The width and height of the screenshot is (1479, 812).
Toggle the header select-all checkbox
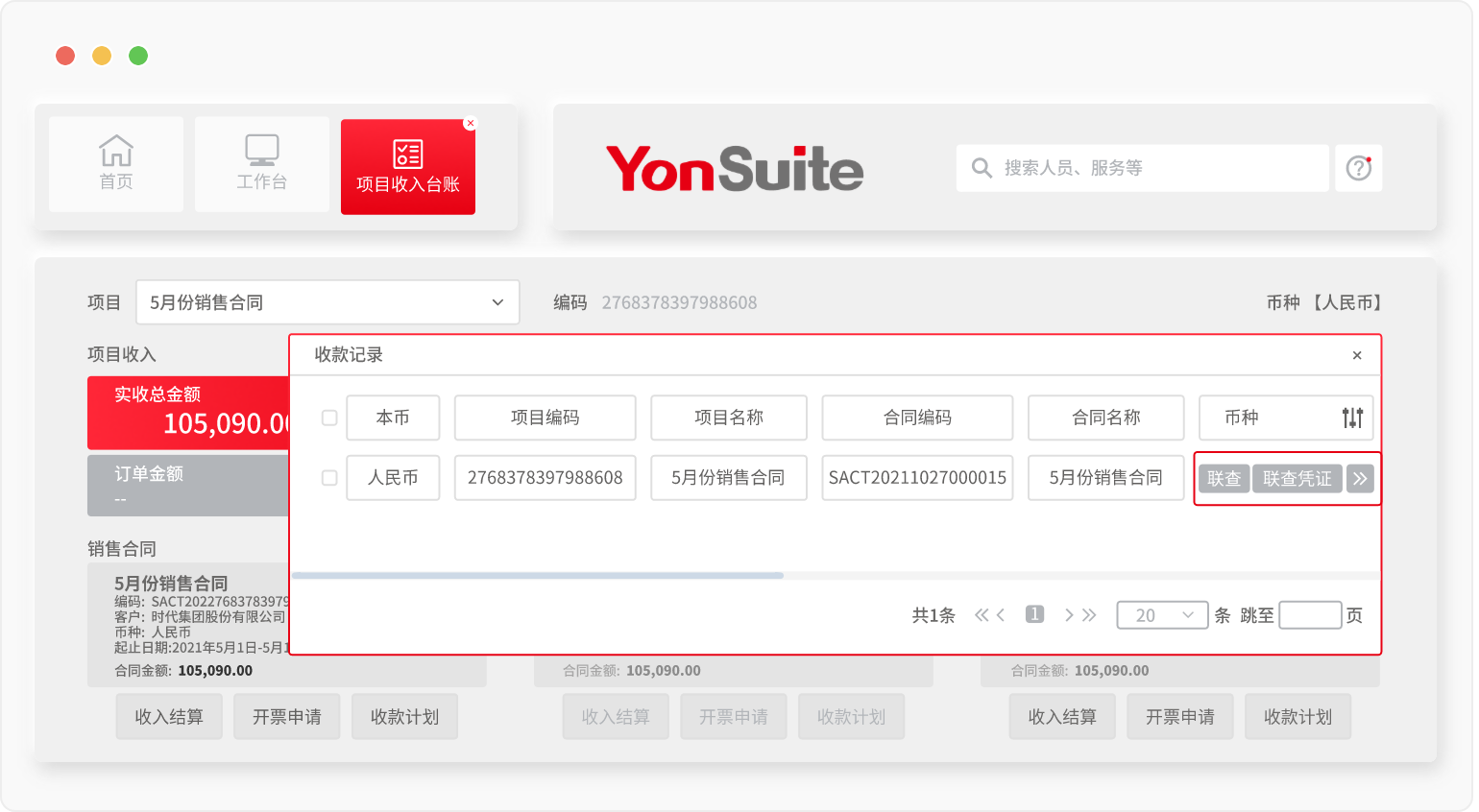tap(329, 418)
